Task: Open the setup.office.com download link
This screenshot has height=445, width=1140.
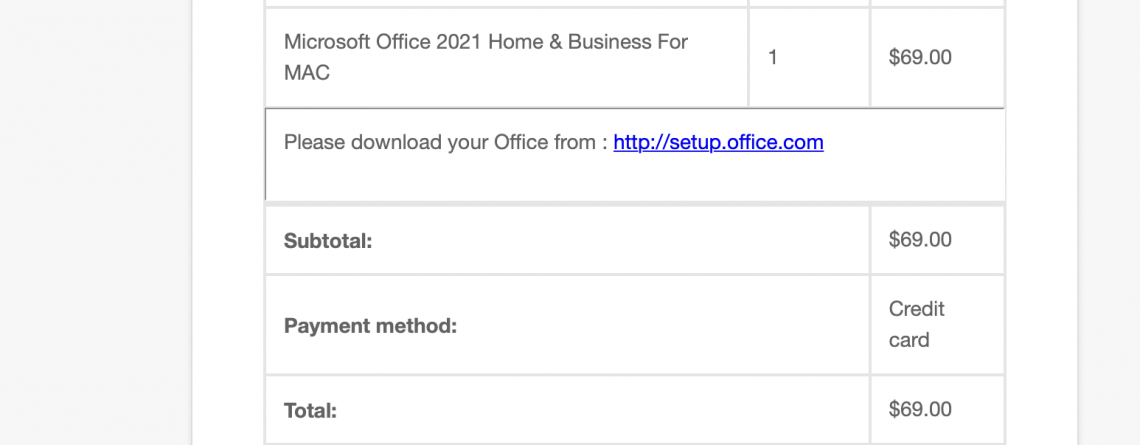Action: (718, 142)
